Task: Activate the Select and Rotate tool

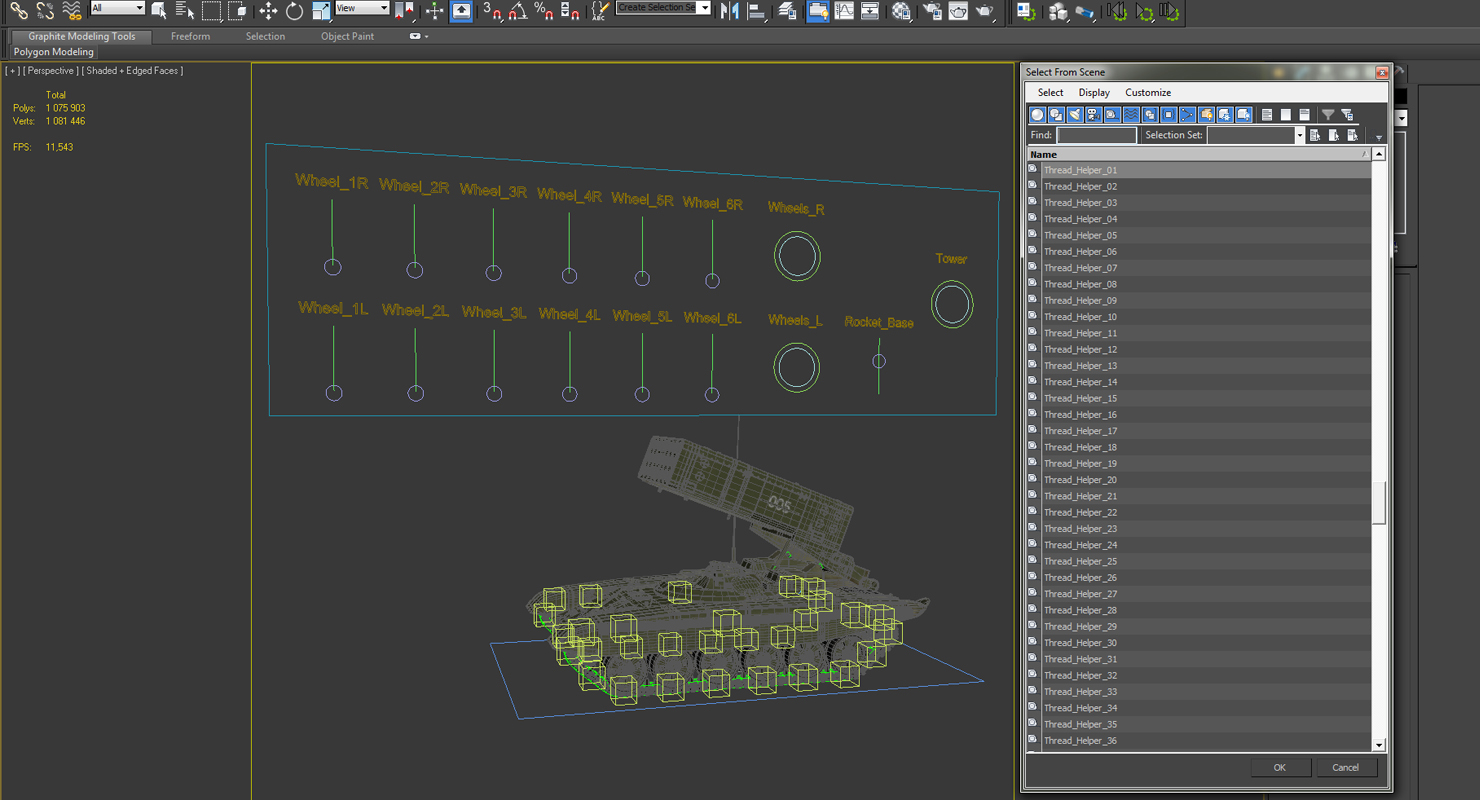Action: coord(294,10)
